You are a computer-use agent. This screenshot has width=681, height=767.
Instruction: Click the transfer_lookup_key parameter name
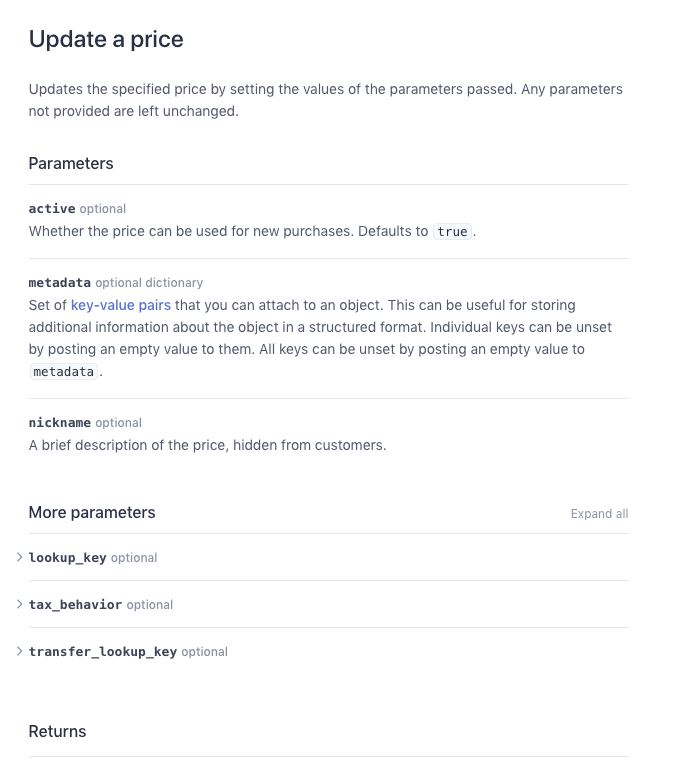point(102,652)
